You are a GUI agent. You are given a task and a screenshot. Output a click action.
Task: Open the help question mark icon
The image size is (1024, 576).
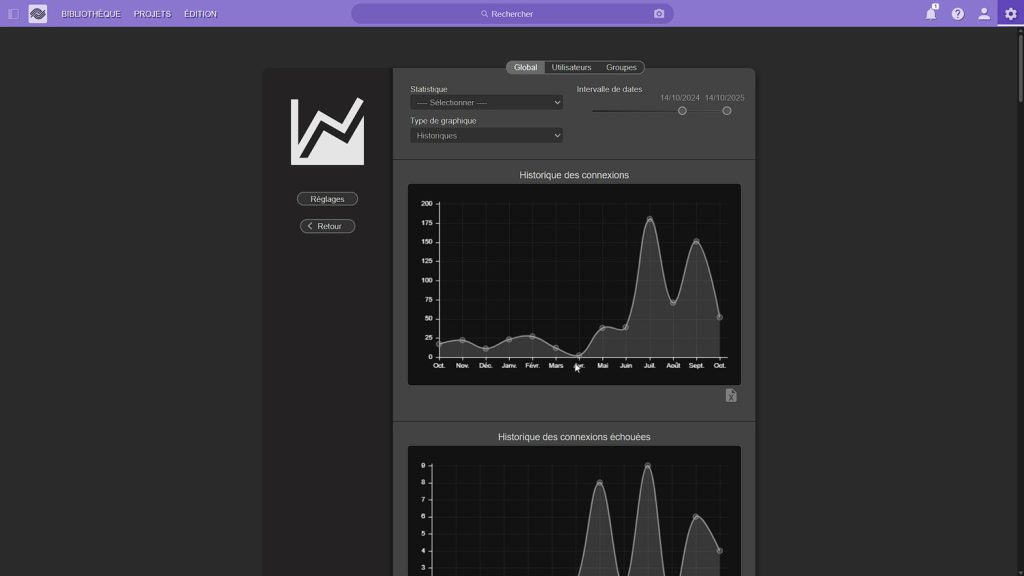(x=958, y=14)
